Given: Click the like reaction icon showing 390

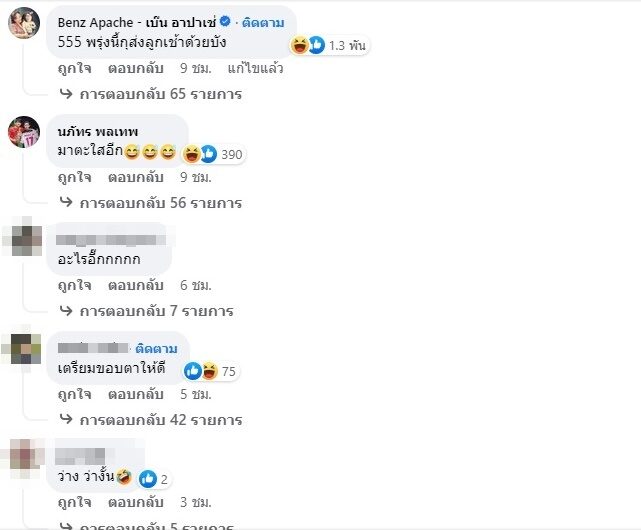Looking at the screenshot, I should pos(209,154).
